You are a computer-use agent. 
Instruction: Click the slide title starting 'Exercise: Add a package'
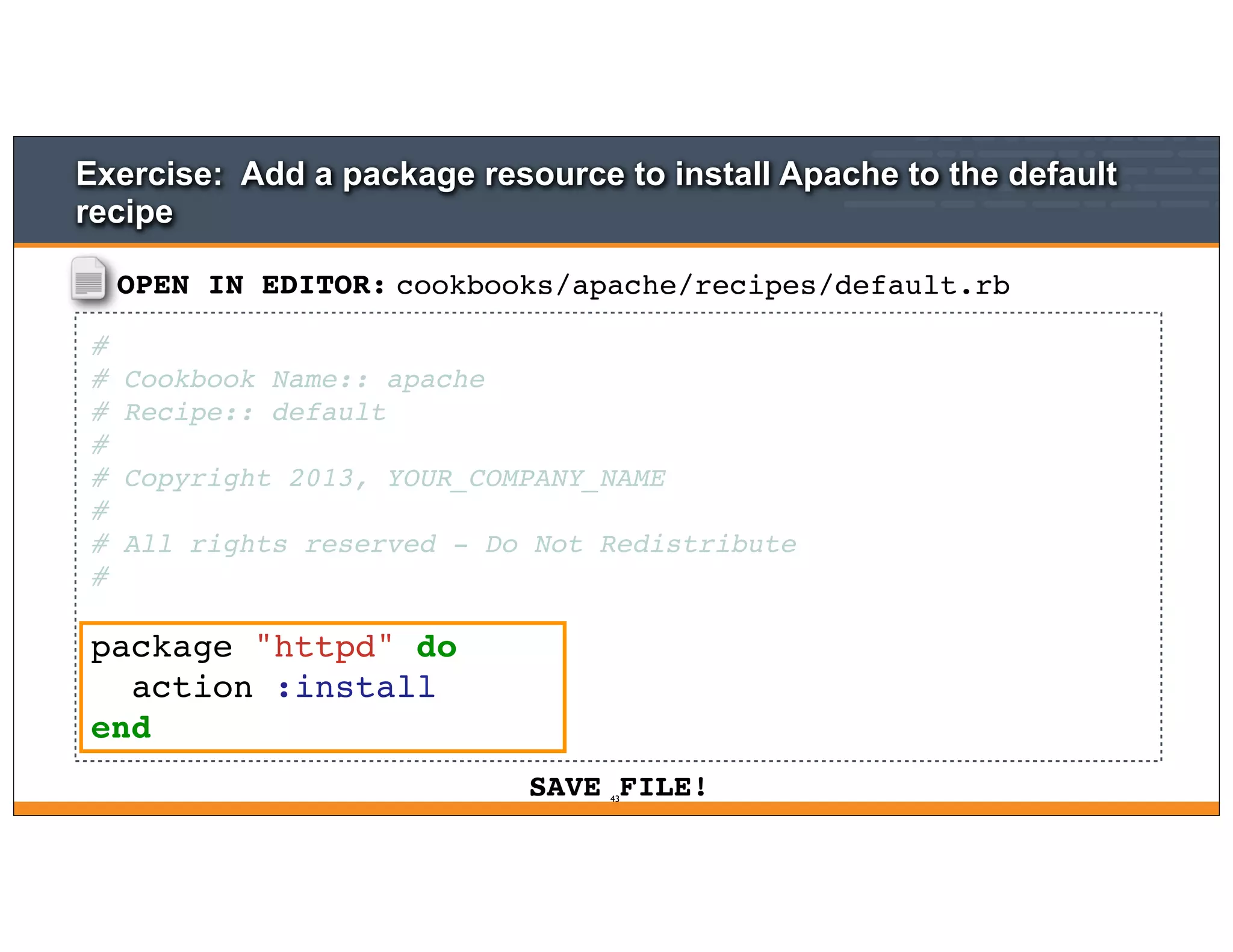pyautogui.click(x=596, y=193)
